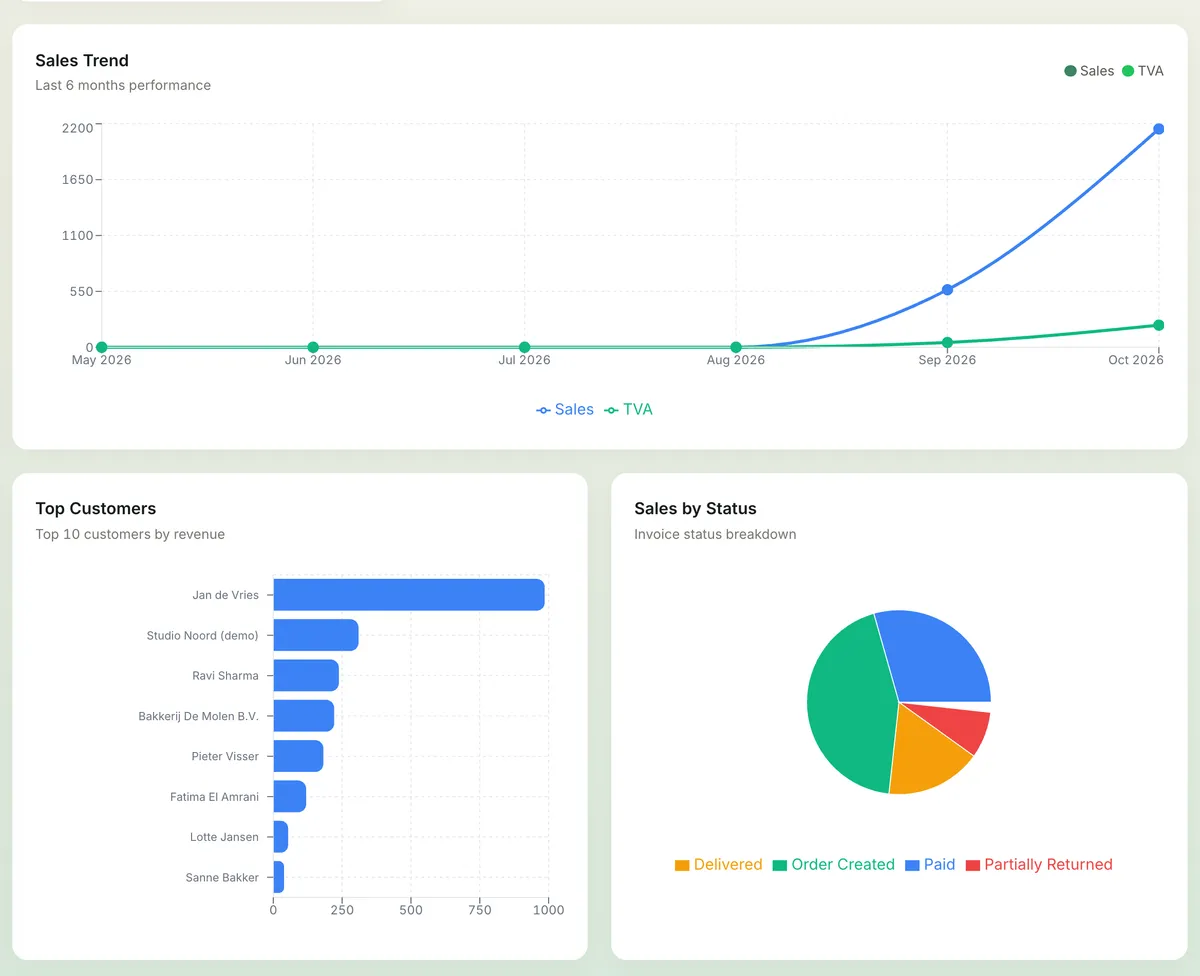Select the orange Delivered pie slice
This screenshot has height=976, width=1200.
[925, 751]
